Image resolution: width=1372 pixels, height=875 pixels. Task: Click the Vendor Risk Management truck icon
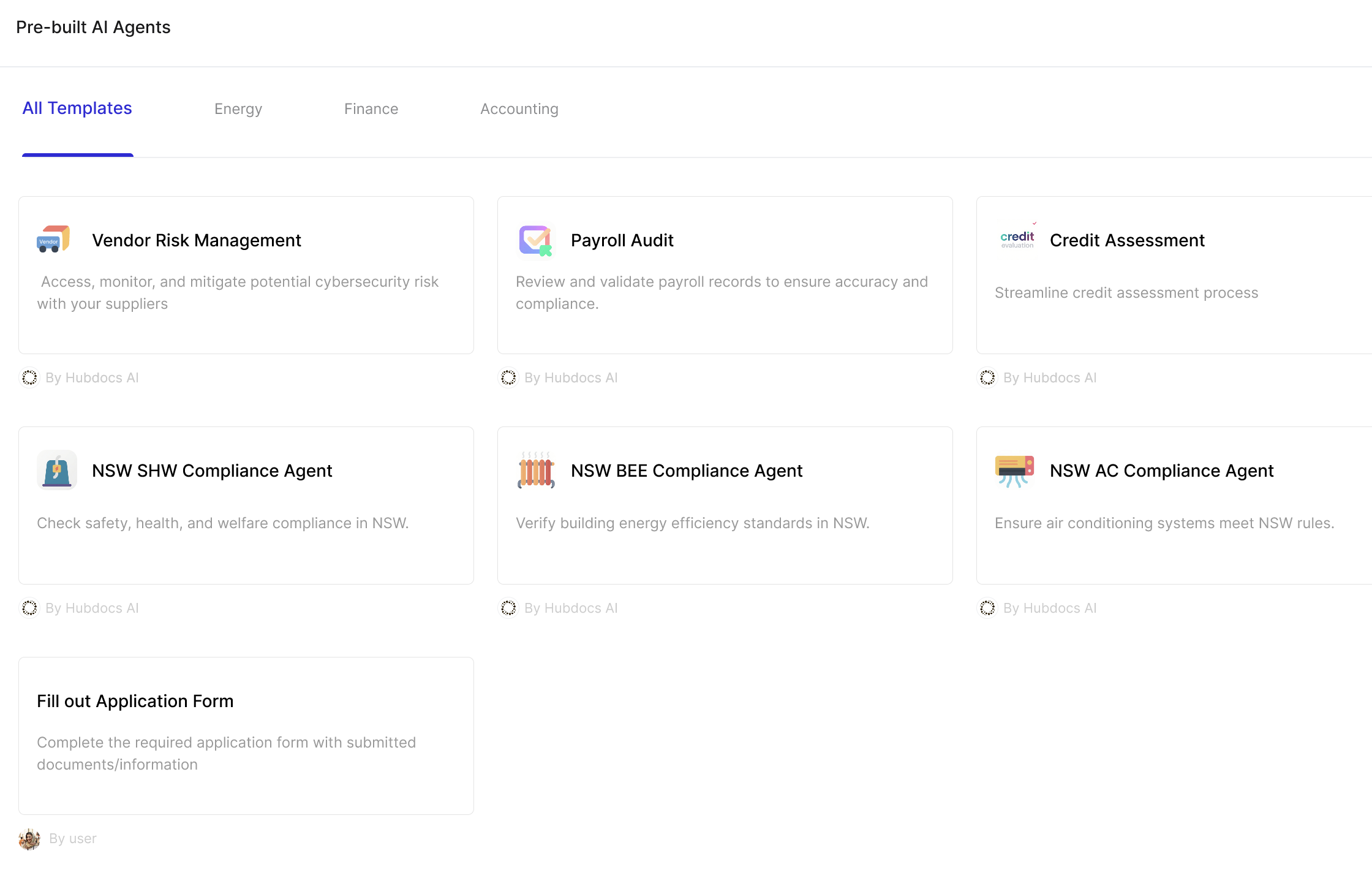pos(53,240)
